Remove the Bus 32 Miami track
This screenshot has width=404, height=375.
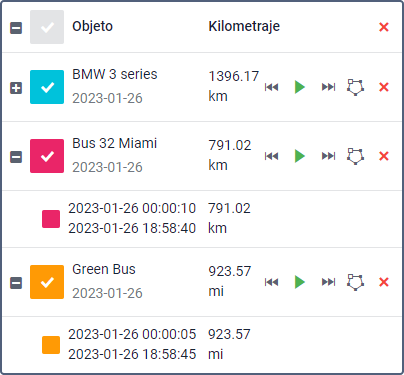coord(384,156)
